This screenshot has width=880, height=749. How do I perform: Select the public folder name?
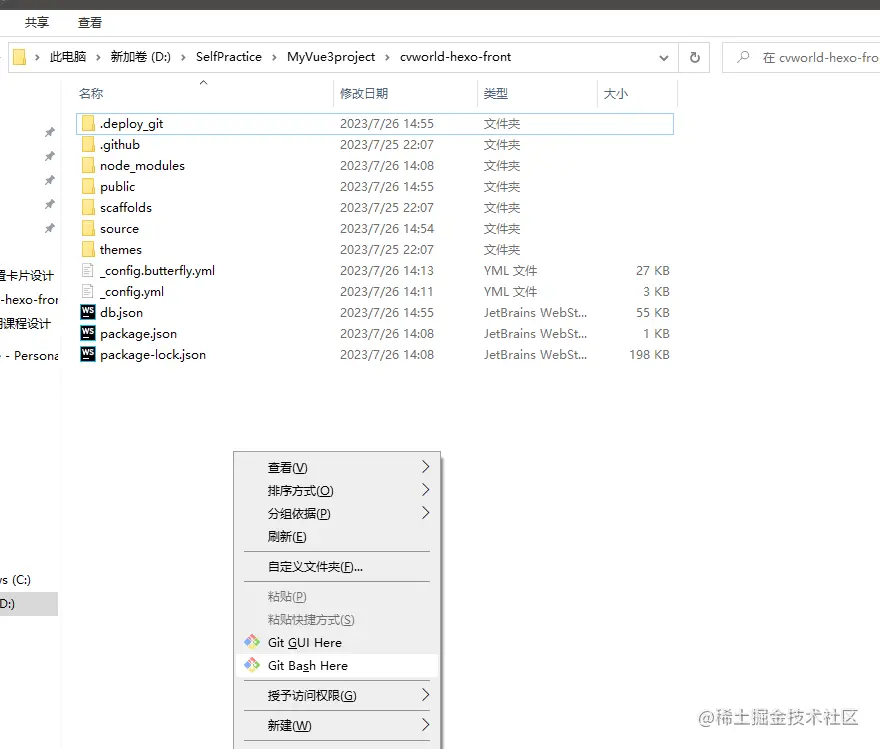coord(117,187)
